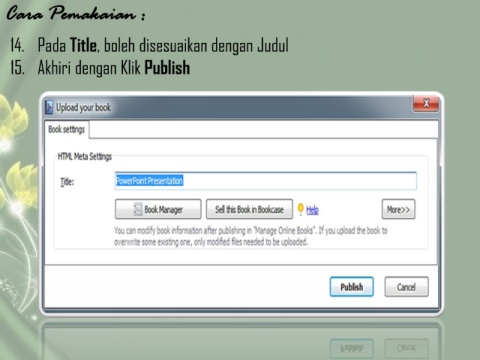Click the Cara Pemakaian slide heading

pyautogui.click(x=76, y=13)
